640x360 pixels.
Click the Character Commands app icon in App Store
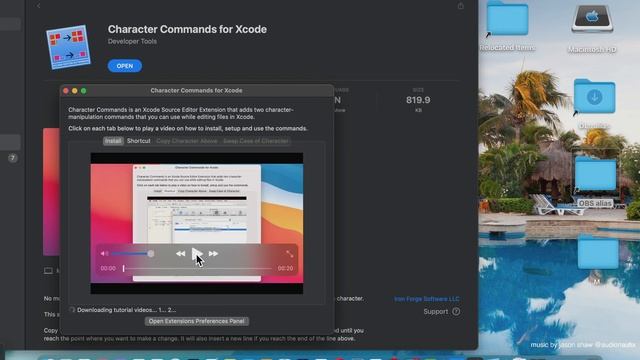(68, 47)
